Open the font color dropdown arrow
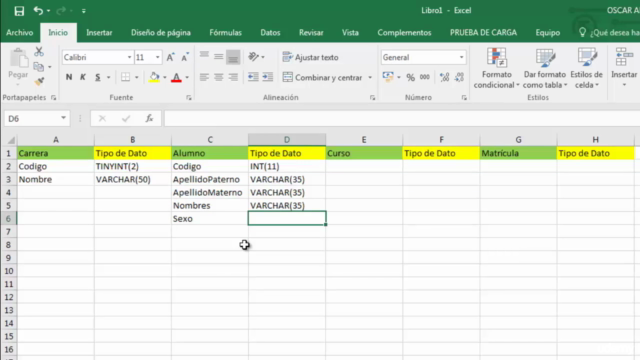 187,77
